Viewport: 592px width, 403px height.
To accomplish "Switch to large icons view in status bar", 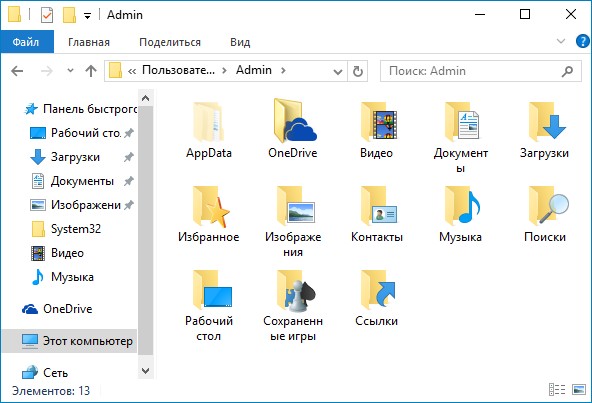I will coord(578,389).
